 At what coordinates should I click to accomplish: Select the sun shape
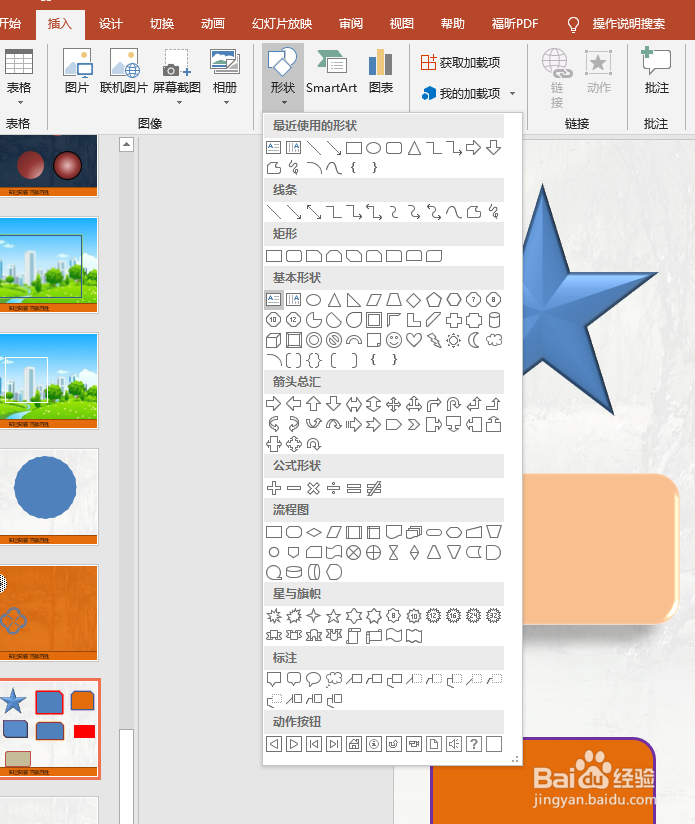(x=454, y=340)
